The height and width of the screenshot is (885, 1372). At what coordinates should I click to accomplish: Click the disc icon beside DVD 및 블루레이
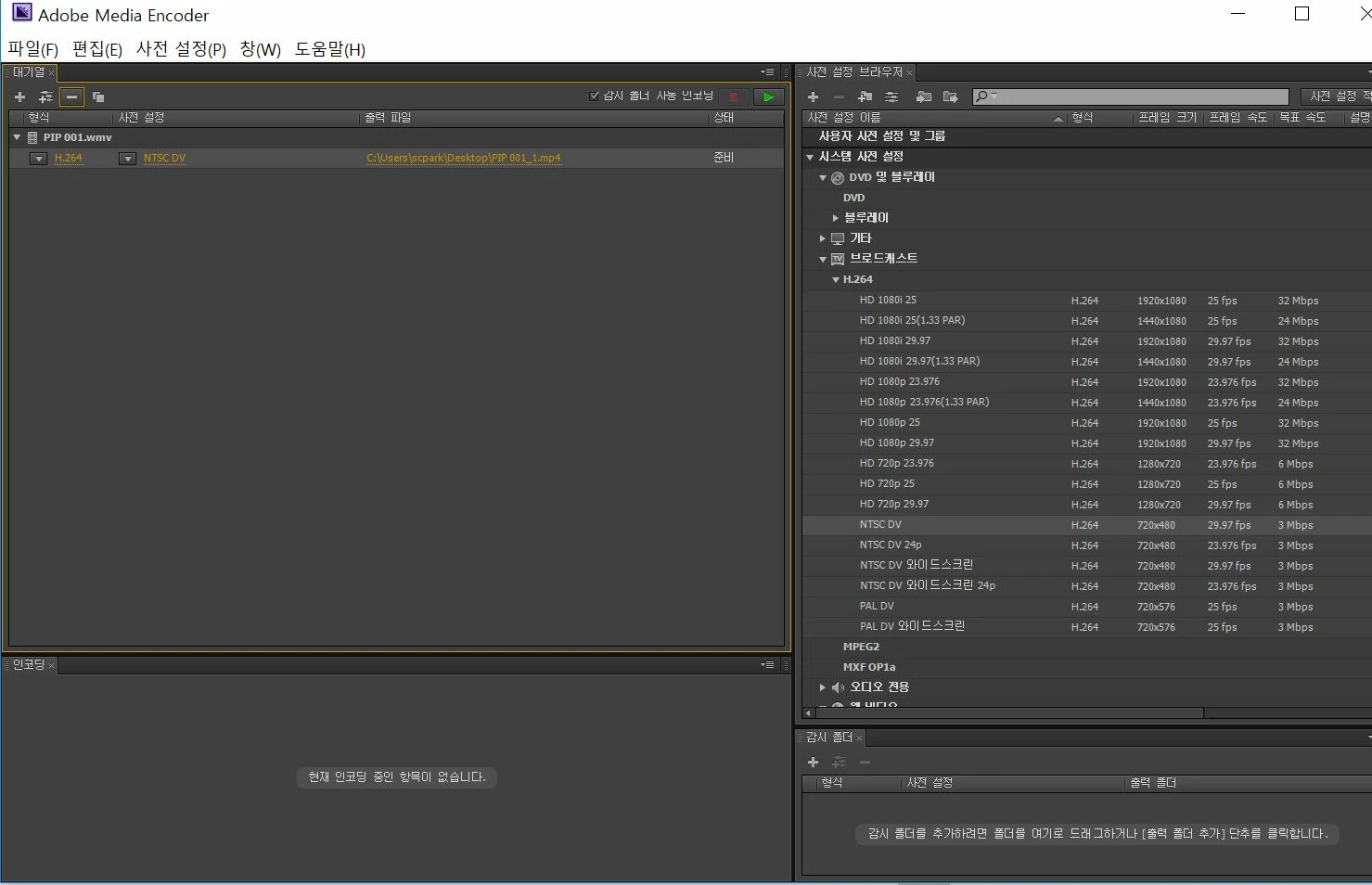pos(838,177)
